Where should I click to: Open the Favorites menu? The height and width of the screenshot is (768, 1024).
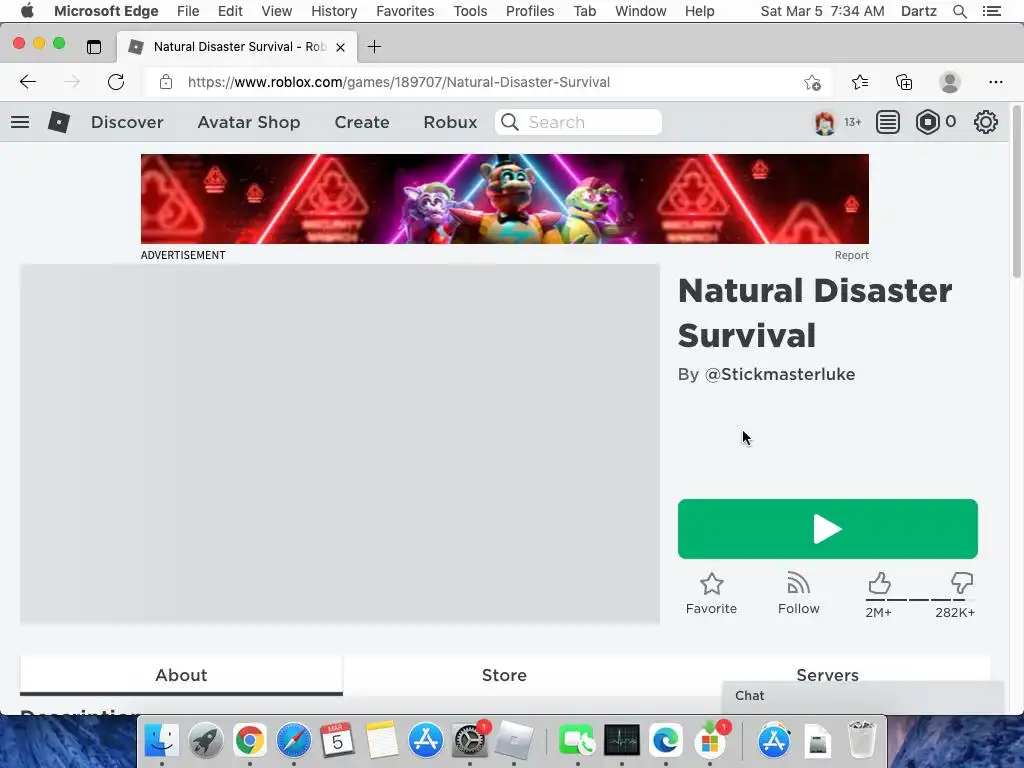pos(405,11)
